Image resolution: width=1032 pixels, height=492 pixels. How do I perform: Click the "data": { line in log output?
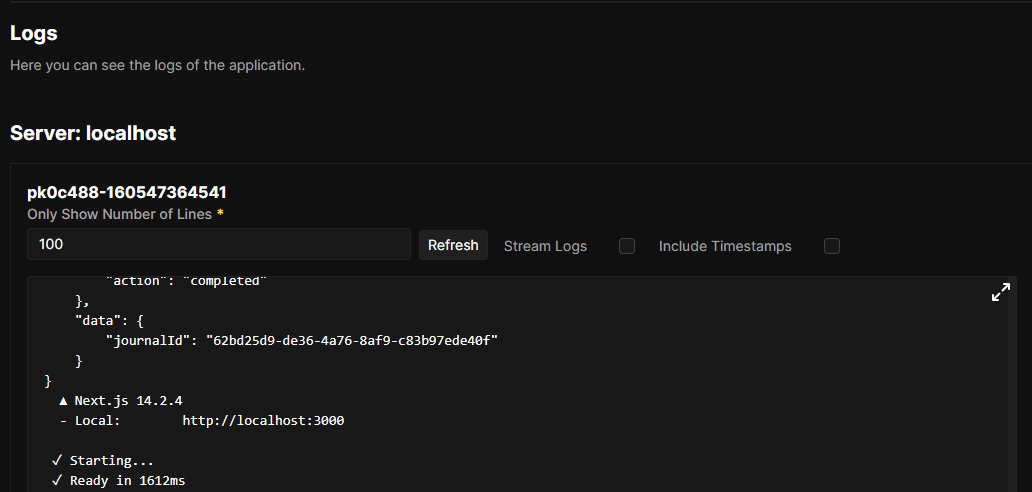pos(111,320)
